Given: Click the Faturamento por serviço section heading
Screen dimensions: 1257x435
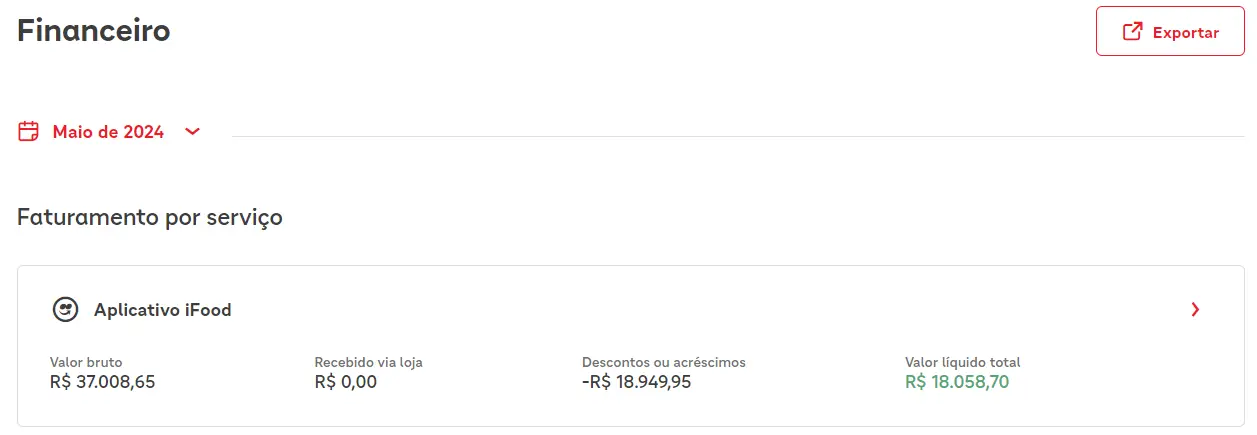Looking at the screenshot, I should tap(150, 217).
